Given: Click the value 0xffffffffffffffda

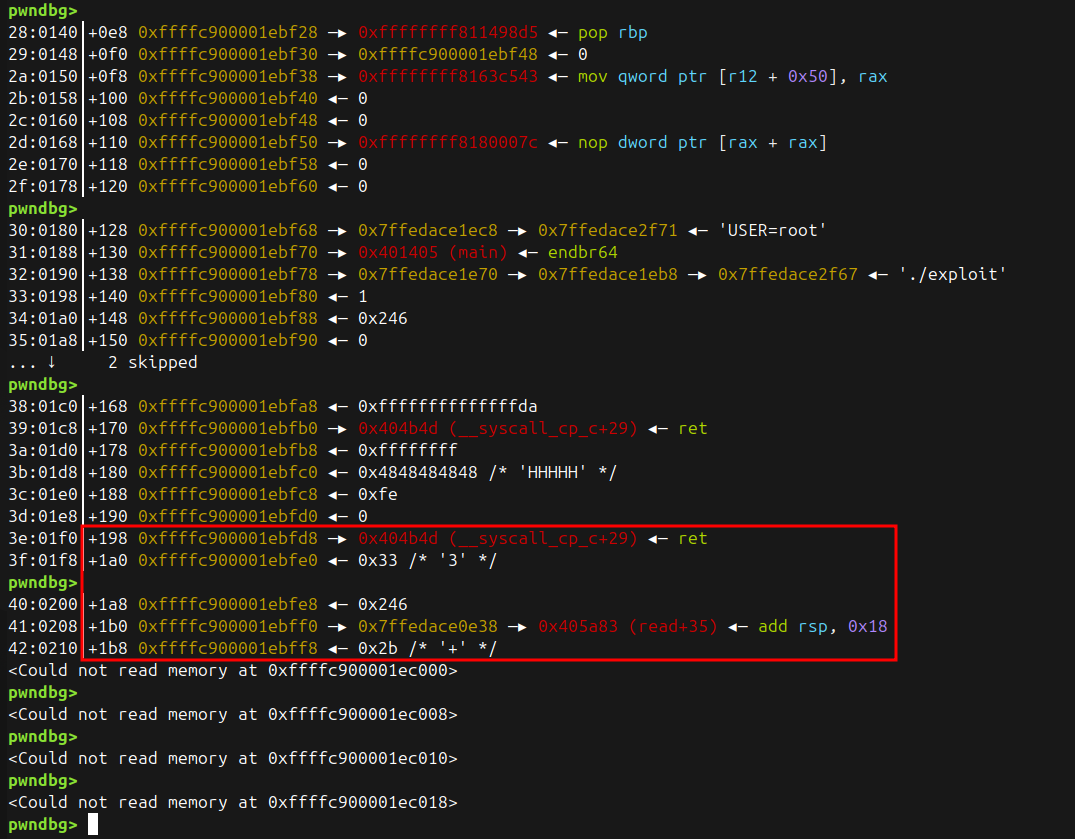Looking at the screenshot, I should pos(447,407).
